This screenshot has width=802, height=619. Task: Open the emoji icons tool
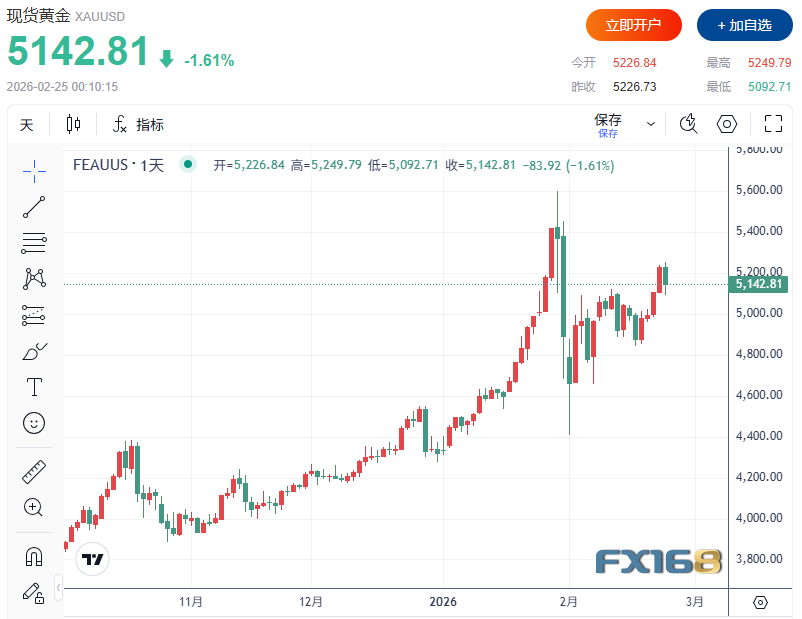click(x=34, y=423)
